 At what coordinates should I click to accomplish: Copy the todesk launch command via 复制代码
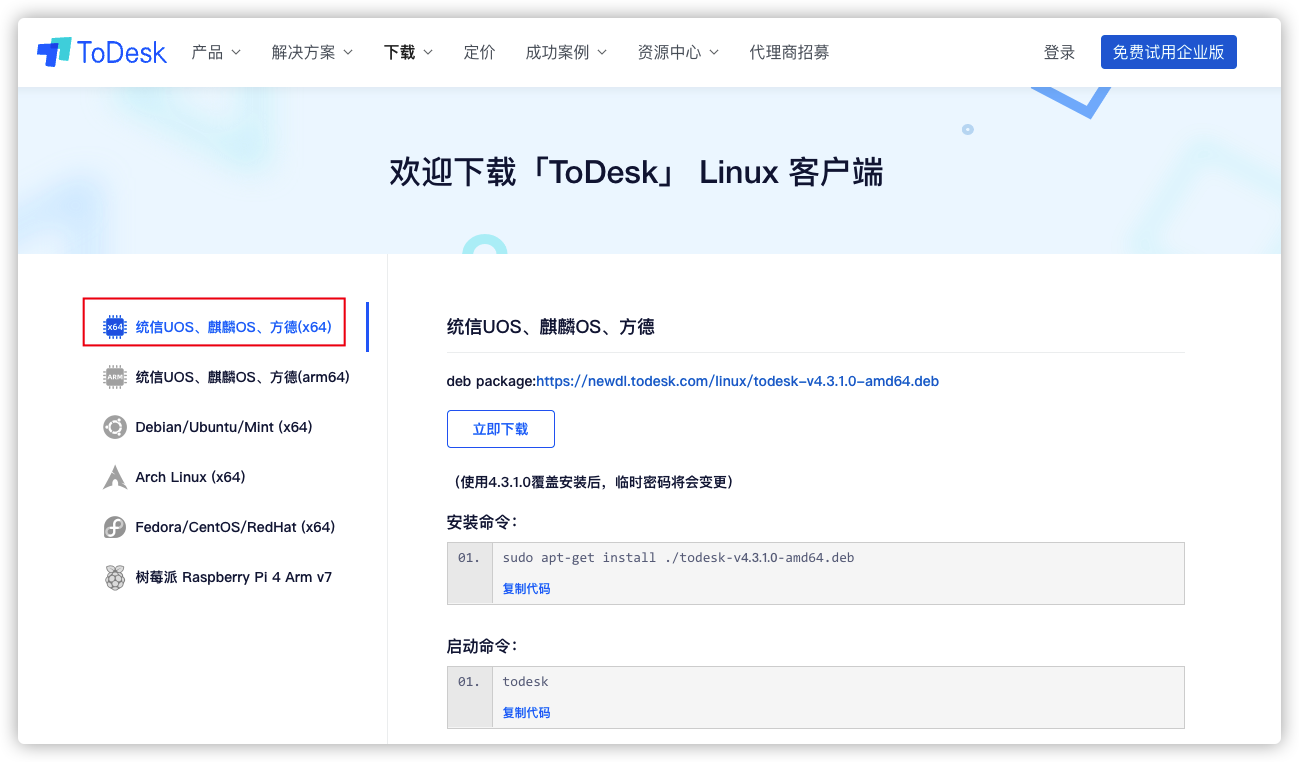coord(526,713)
